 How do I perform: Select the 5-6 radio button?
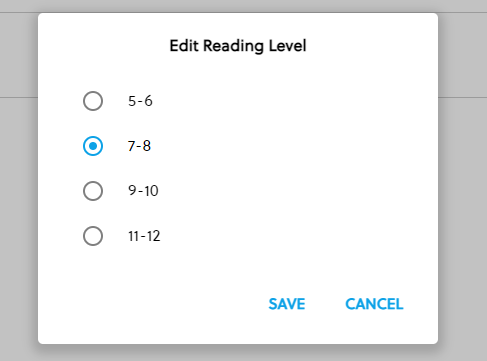pos(93,101)
